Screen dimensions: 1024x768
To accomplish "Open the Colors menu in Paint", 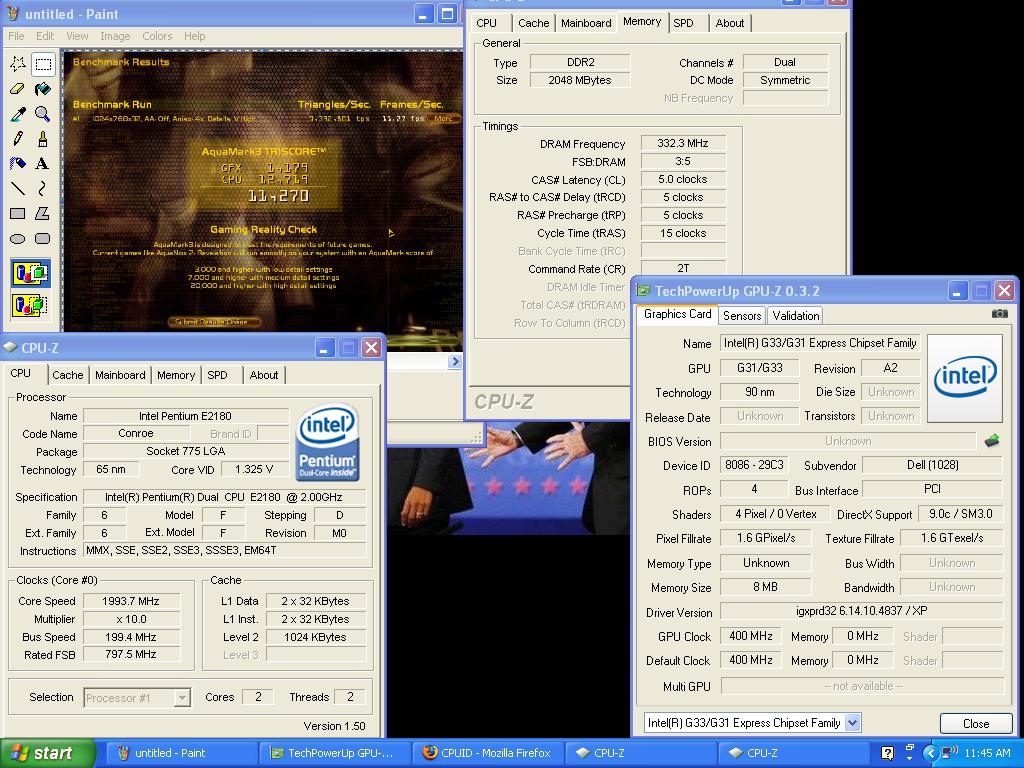I will (x=157, y=36).
